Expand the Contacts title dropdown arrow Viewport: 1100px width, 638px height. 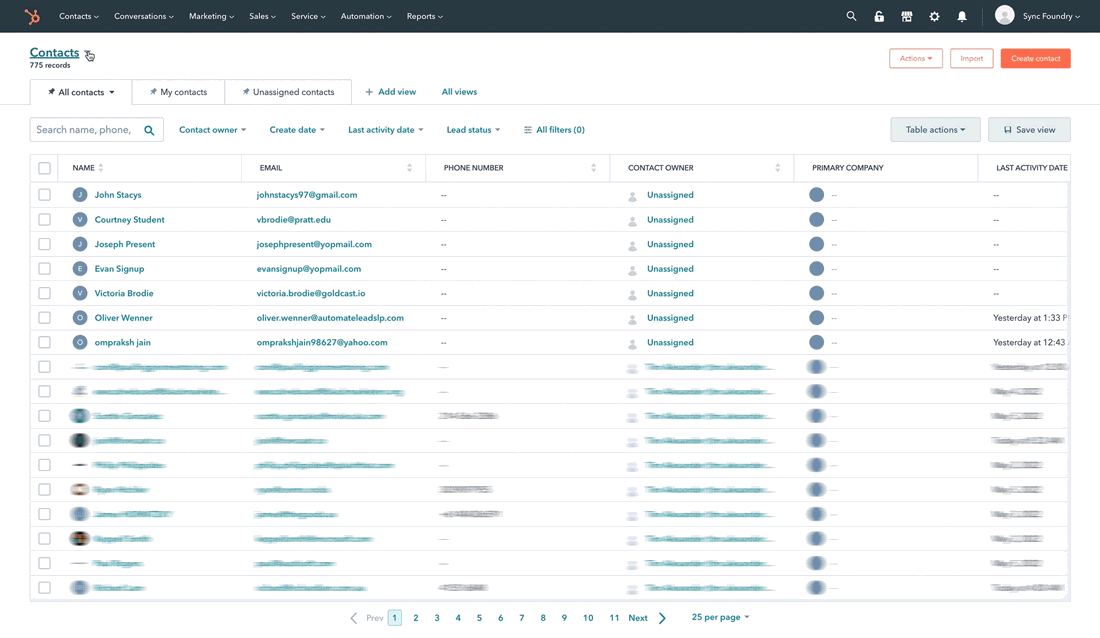pyautogui.click(x=88, y=54)
